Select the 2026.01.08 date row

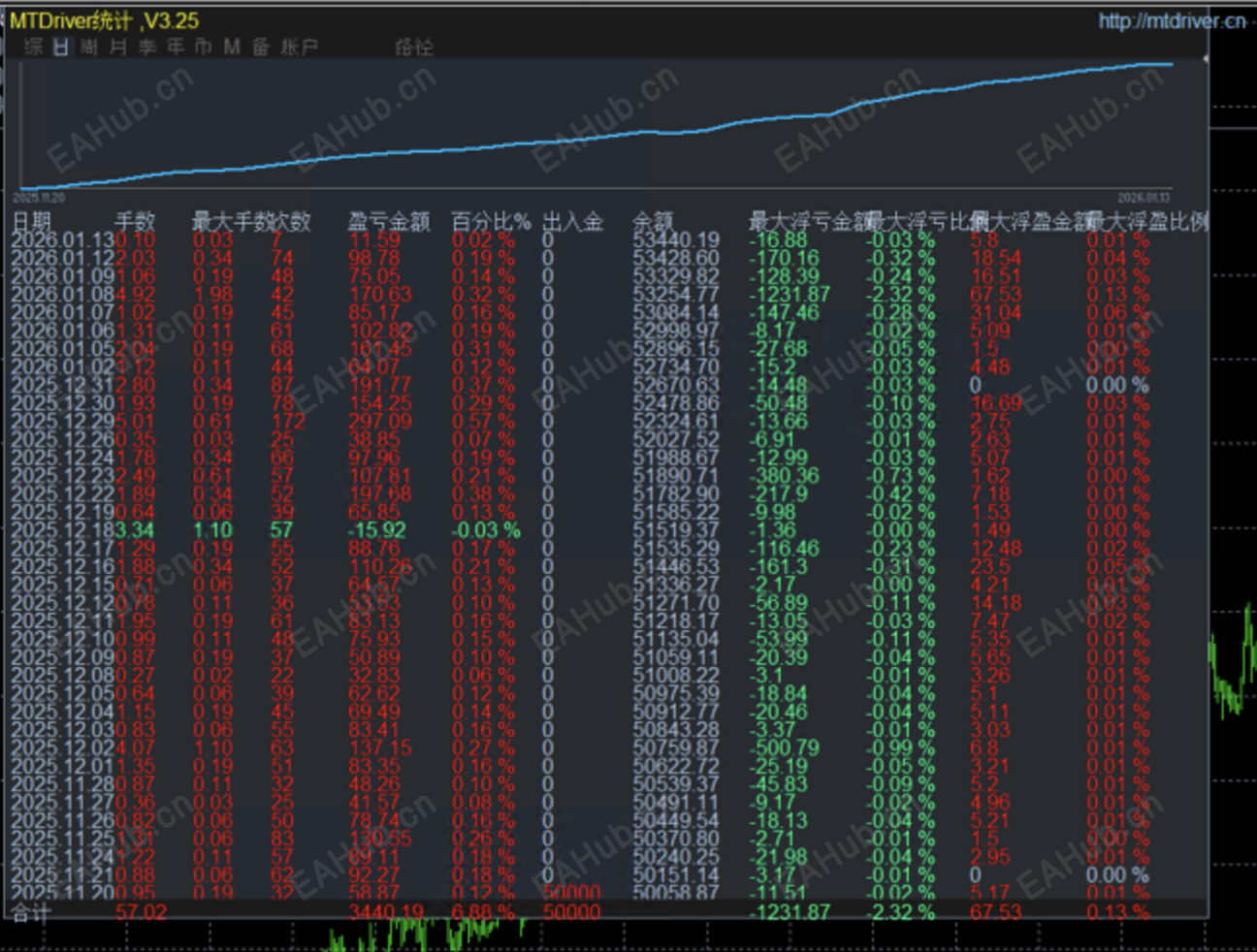tap(609, 295)
